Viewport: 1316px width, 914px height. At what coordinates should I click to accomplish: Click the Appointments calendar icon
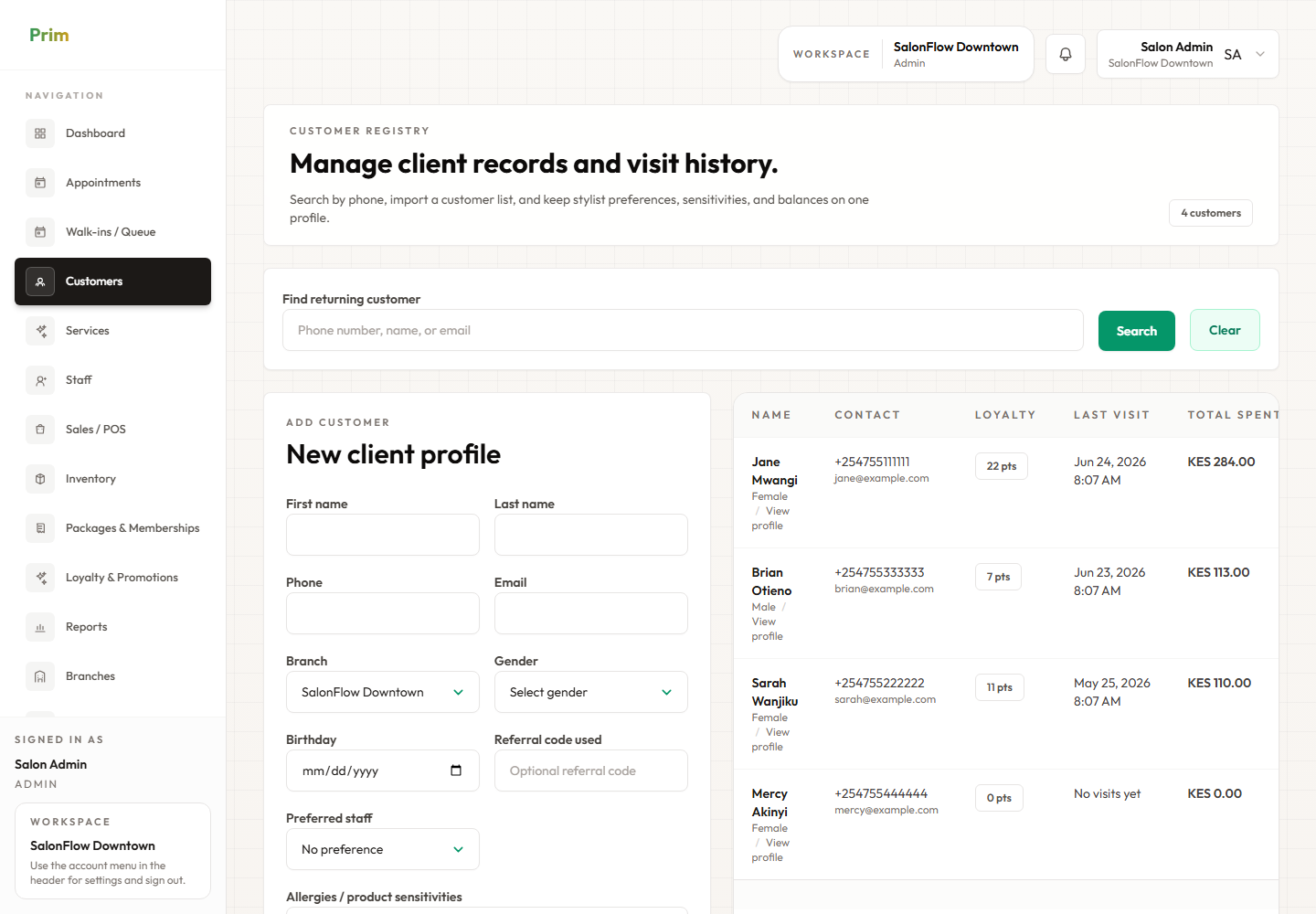tap(40, 183)
